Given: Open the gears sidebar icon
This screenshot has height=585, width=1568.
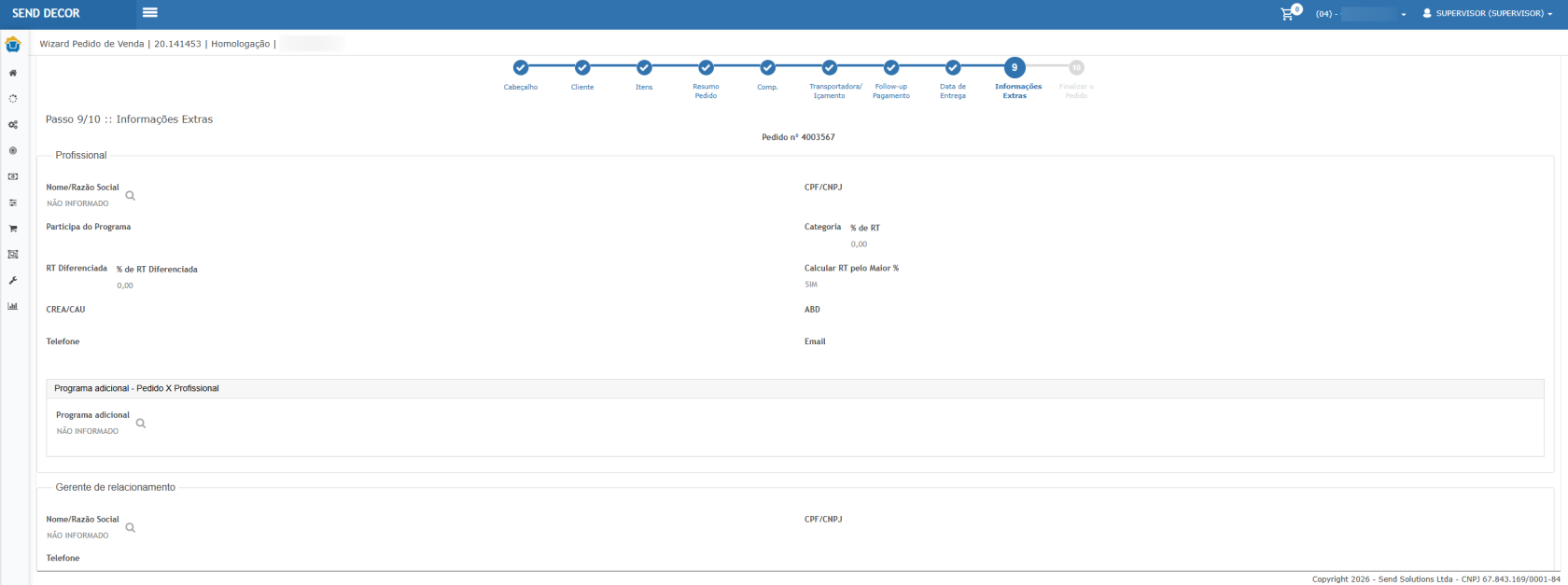Looking at the screenshot, I should [x=13, y=124].
